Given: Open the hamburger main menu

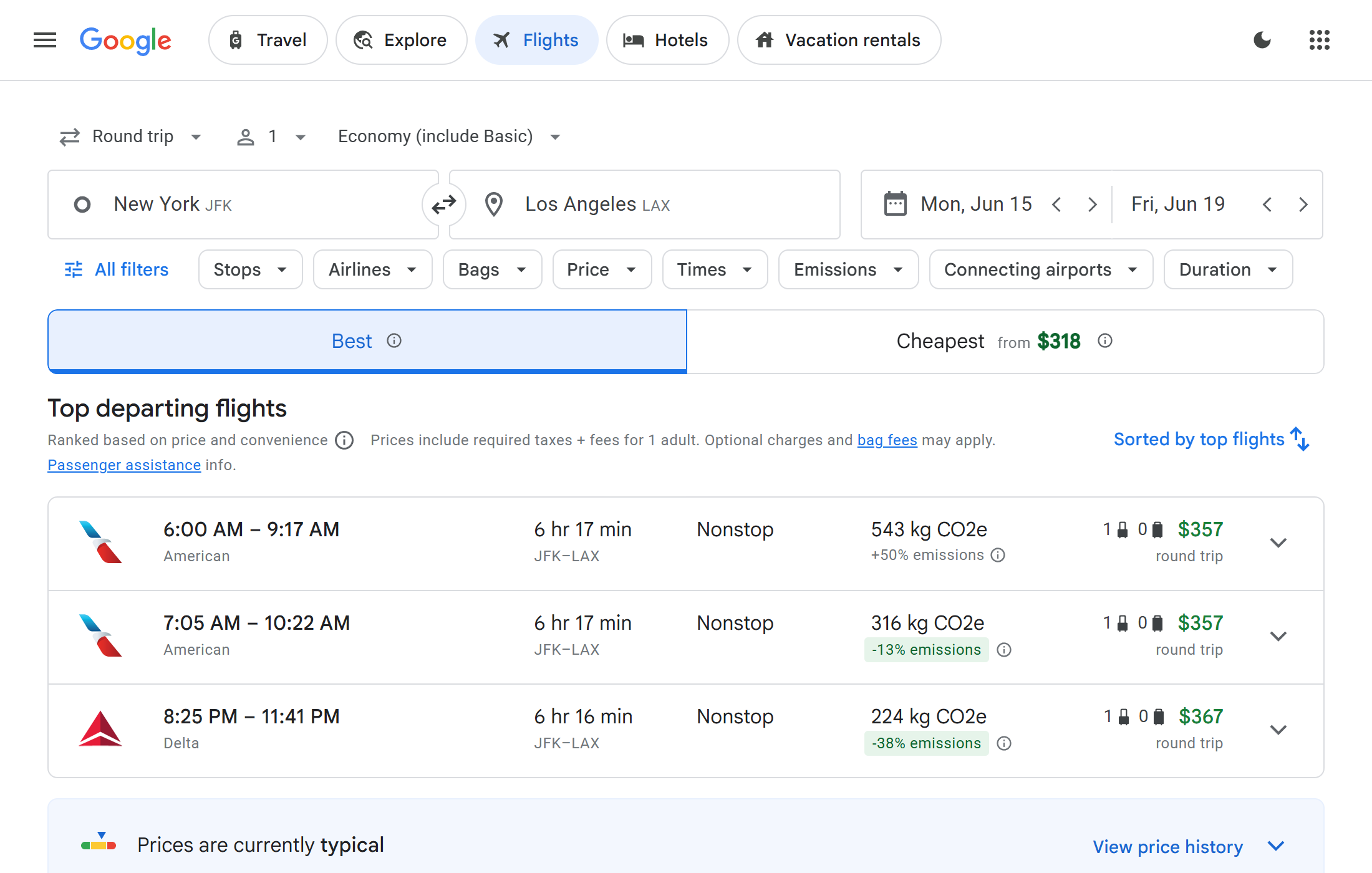Looking at the screenshot, I should tap(44, 41).
